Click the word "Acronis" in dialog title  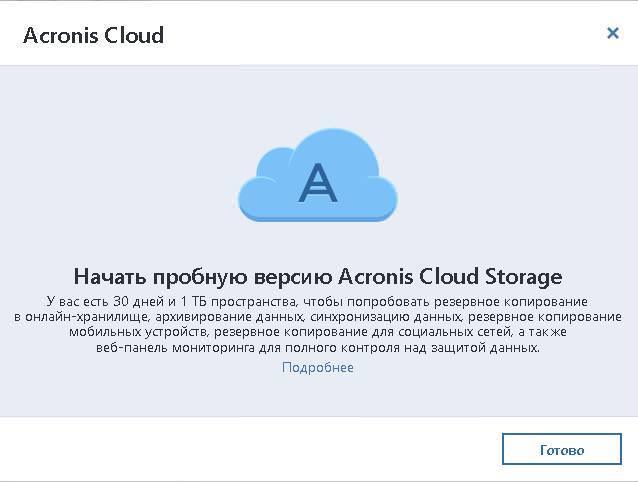click(x=61, y=35)
